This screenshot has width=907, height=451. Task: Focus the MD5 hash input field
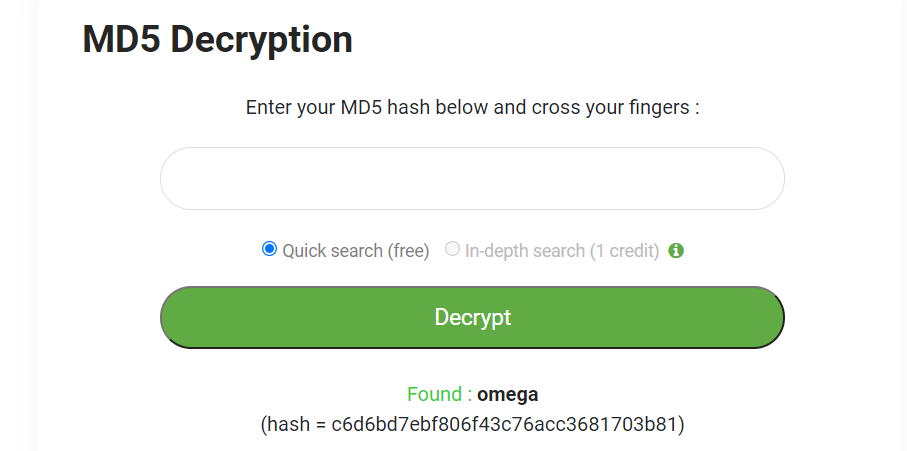point(472,179)
